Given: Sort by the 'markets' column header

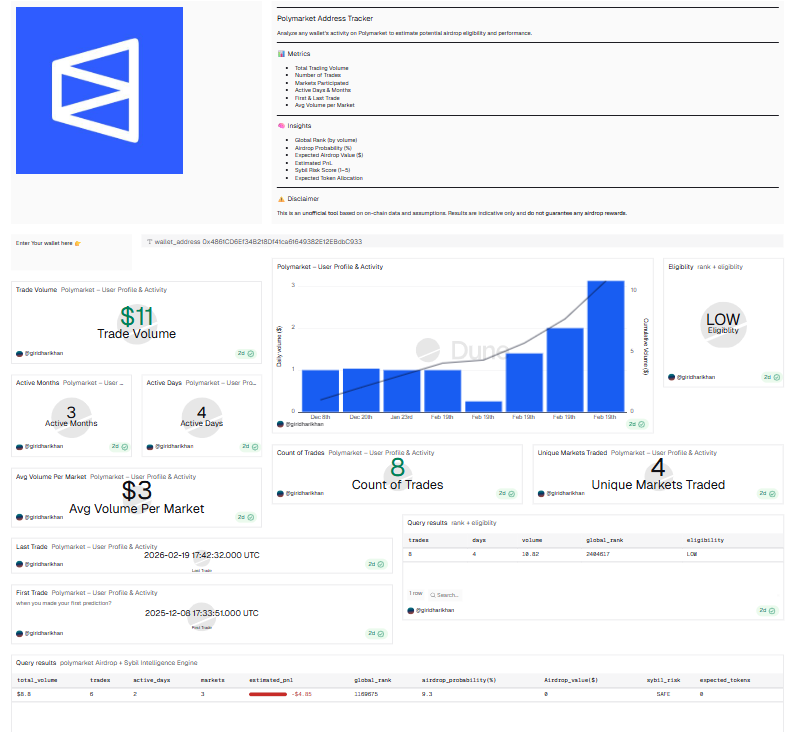Looking at the screenshot, I should click(x=212, y=680).
